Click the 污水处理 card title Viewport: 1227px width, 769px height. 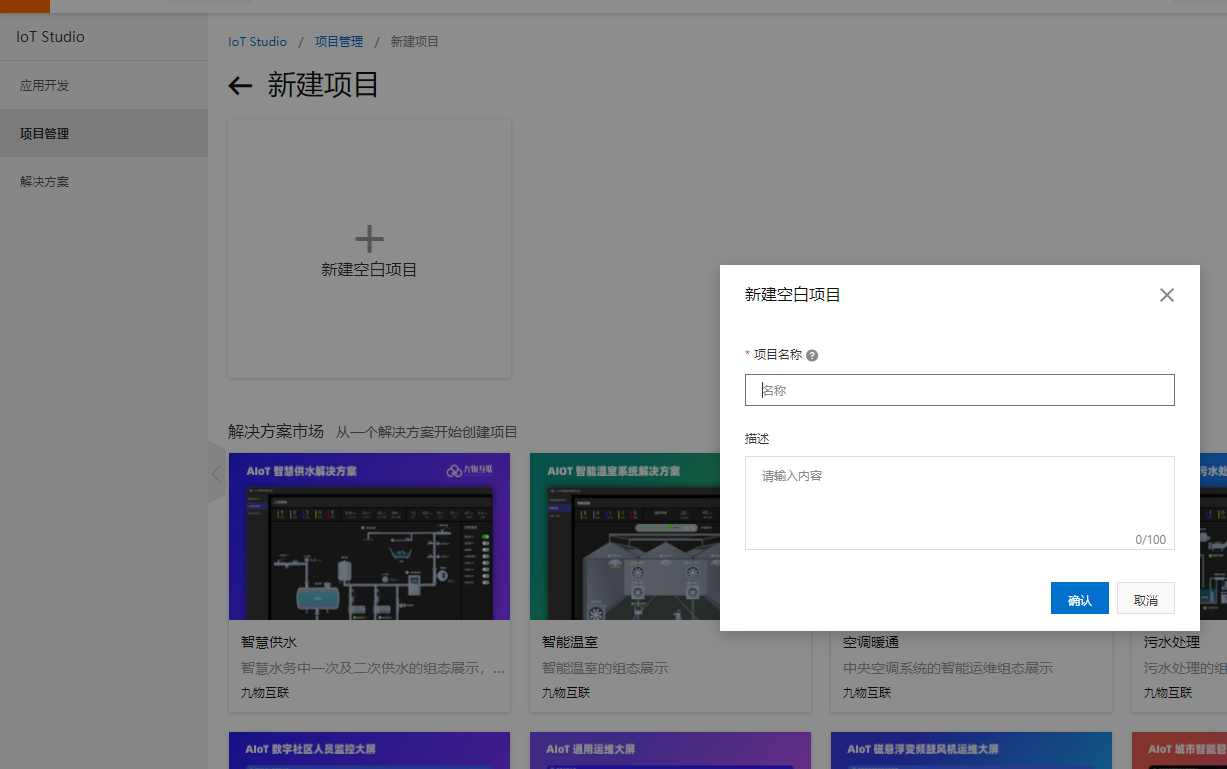pos(1172,642)
